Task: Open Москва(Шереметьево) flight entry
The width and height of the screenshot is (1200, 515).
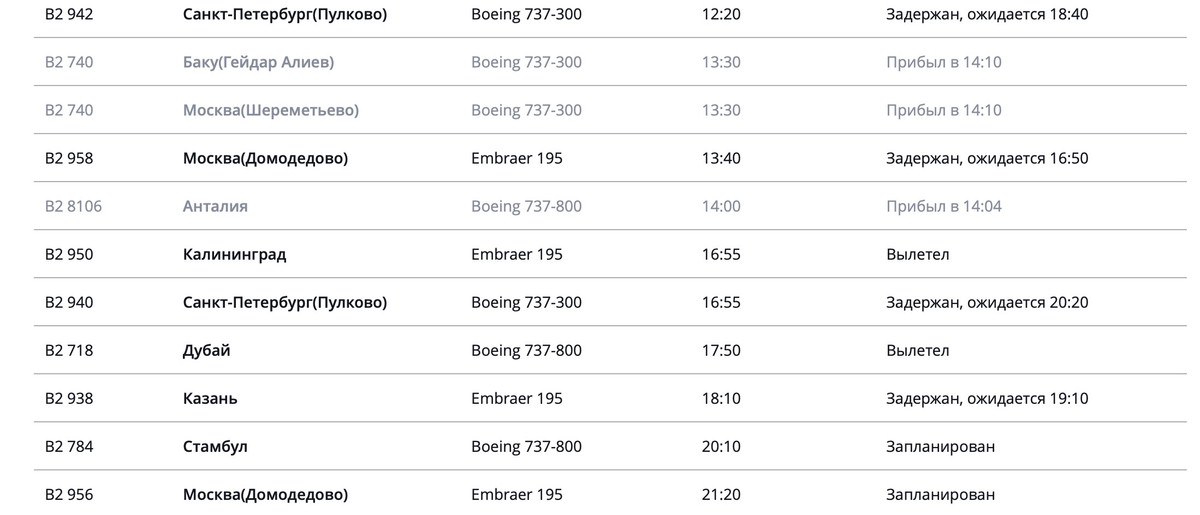Action: coord(610,110)
